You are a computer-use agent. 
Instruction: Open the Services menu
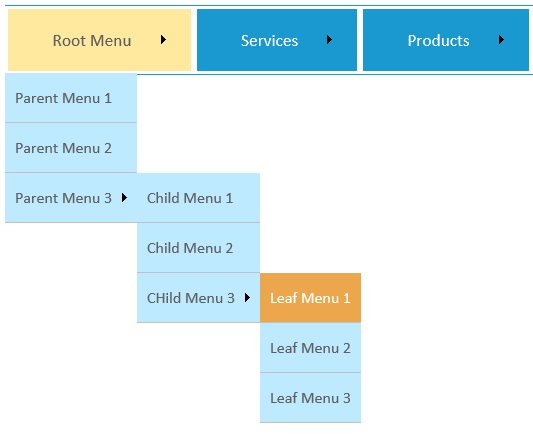click(277, 40)
